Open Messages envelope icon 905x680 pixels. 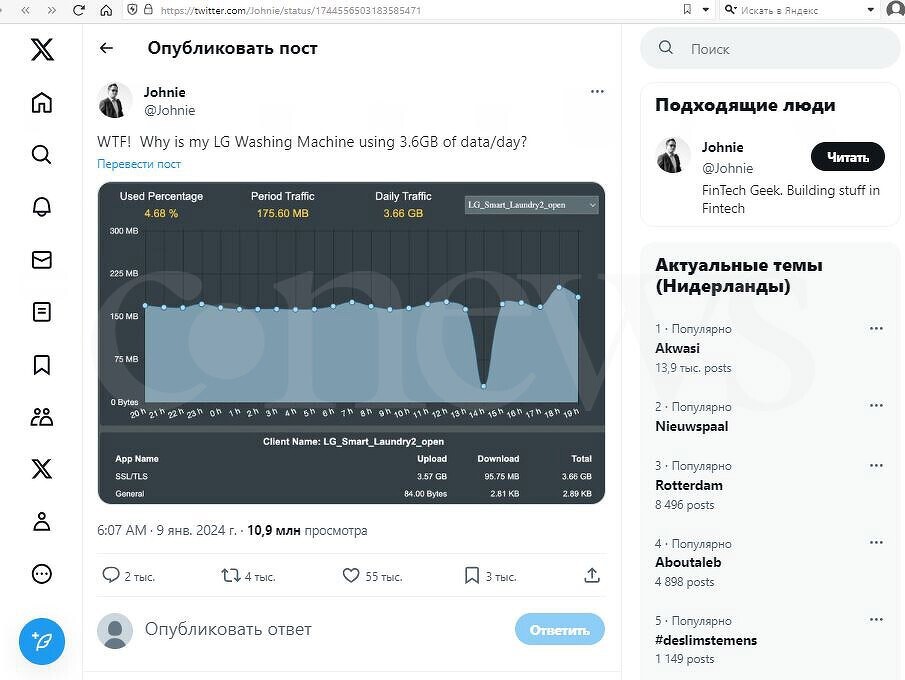pos(41,260)
